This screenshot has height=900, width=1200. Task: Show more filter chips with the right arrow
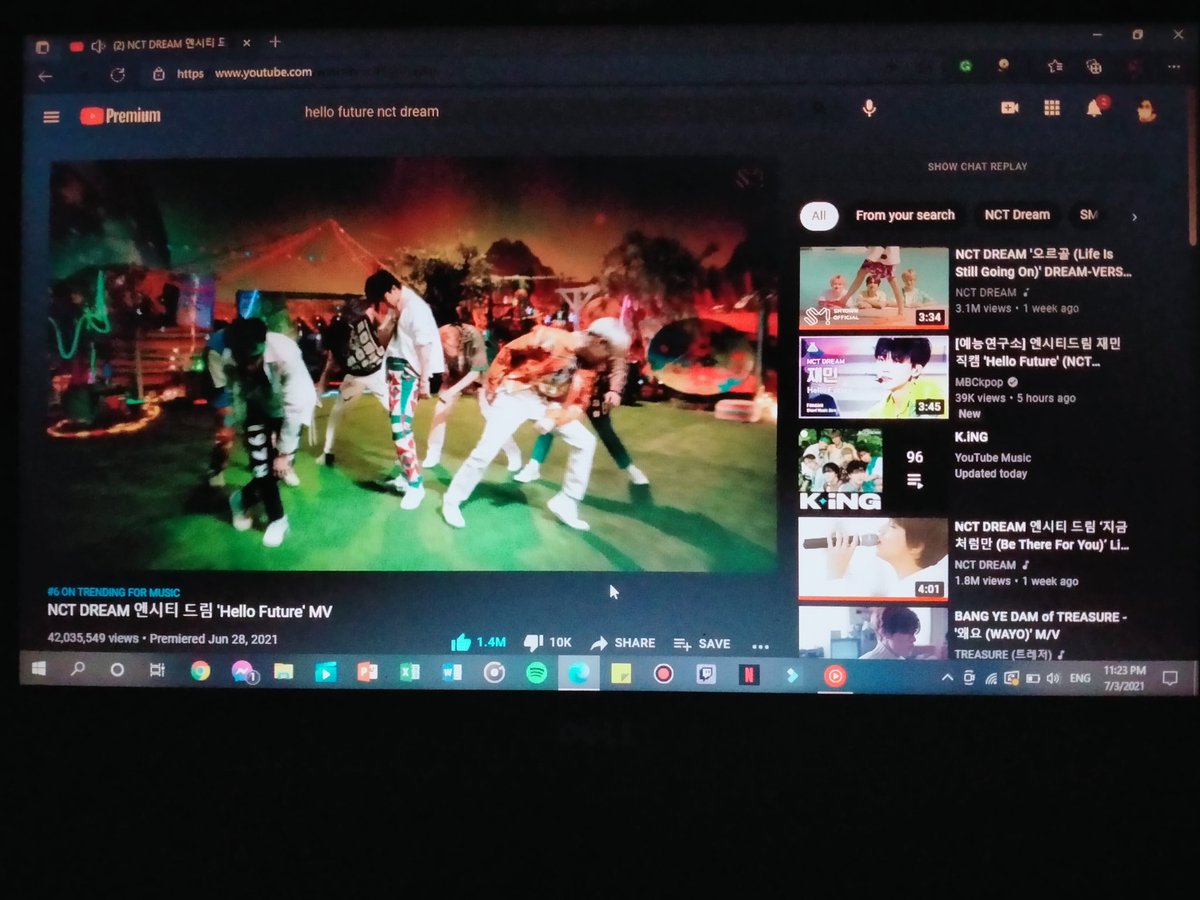[x=1134, y=216]
